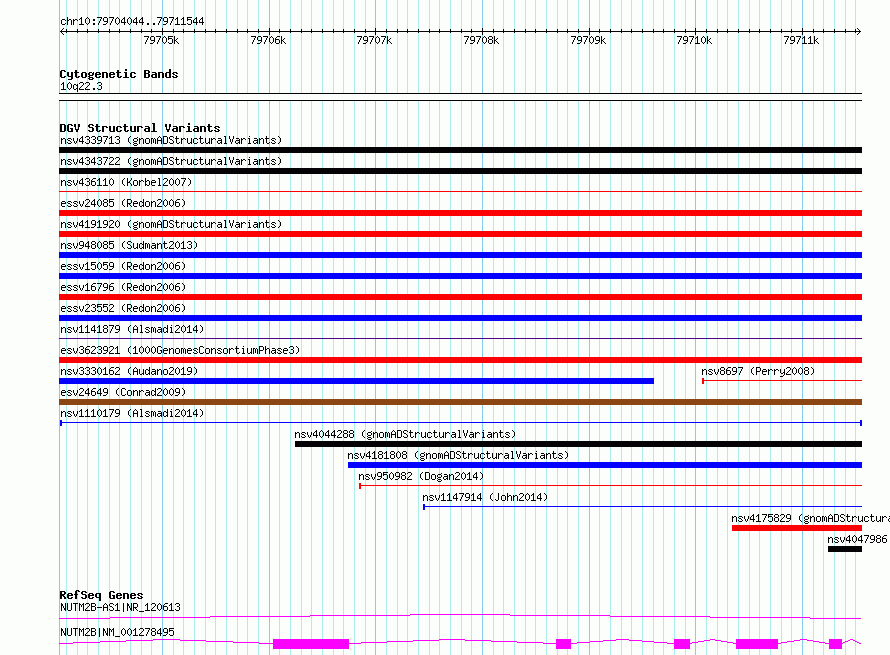Click the RefSeq Genes track title
The width and height of the screenshot is (890, 655).
click(x=101, y=595)
